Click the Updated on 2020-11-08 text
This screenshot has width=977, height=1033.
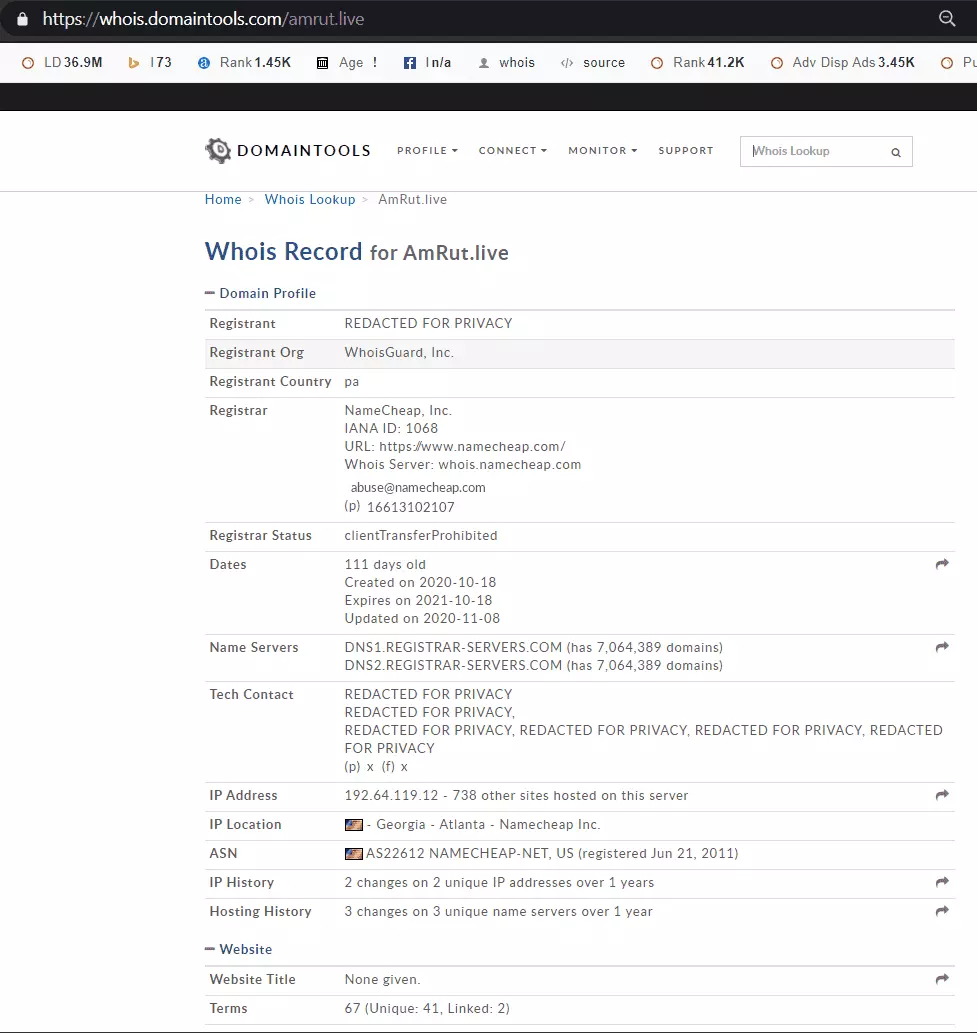[x=422, y=619]
